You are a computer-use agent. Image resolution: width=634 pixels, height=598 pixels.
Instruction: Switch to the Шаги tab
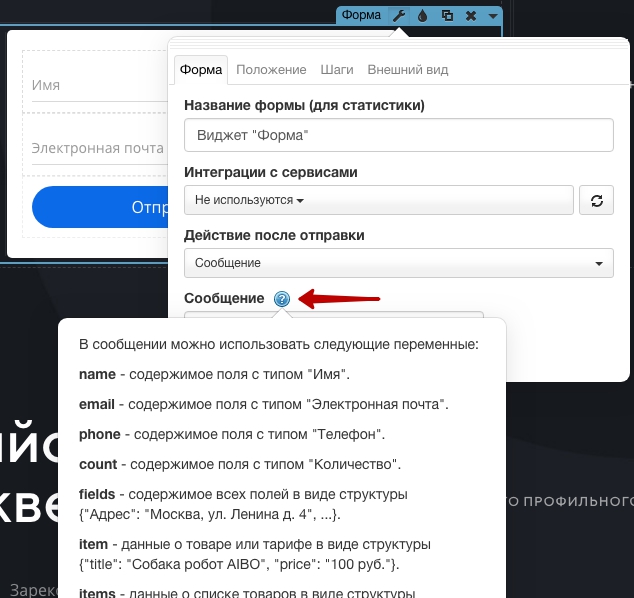(x=337, y=70)
